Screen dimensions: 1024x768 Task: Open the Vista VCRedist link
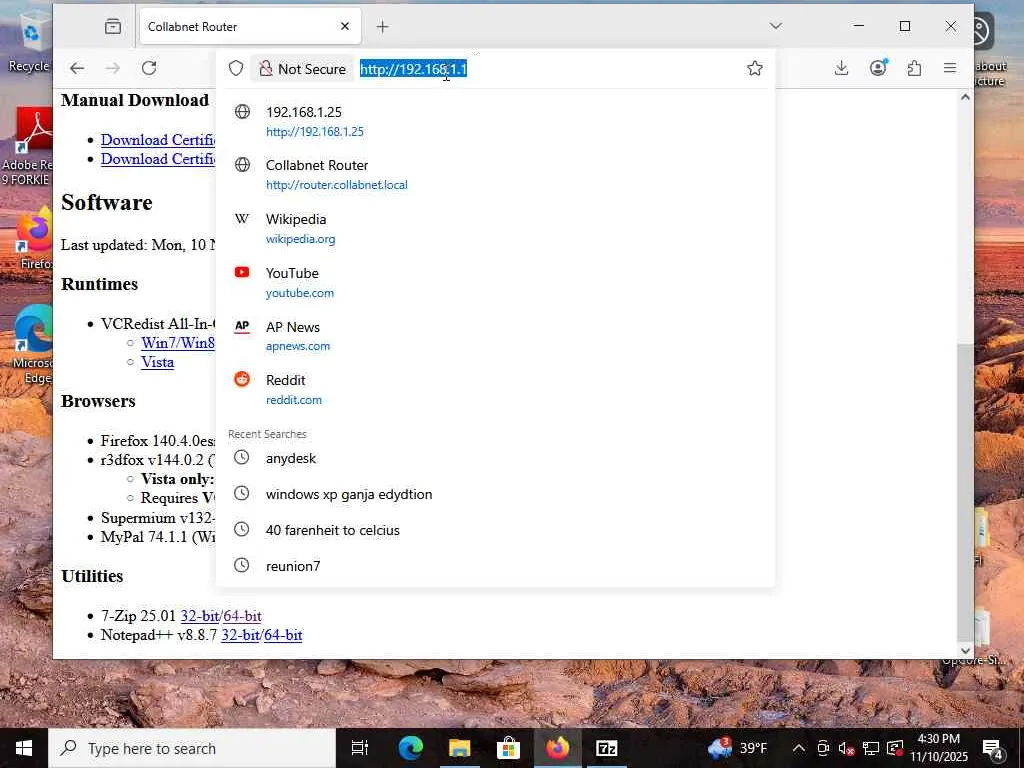pos(157,362)
